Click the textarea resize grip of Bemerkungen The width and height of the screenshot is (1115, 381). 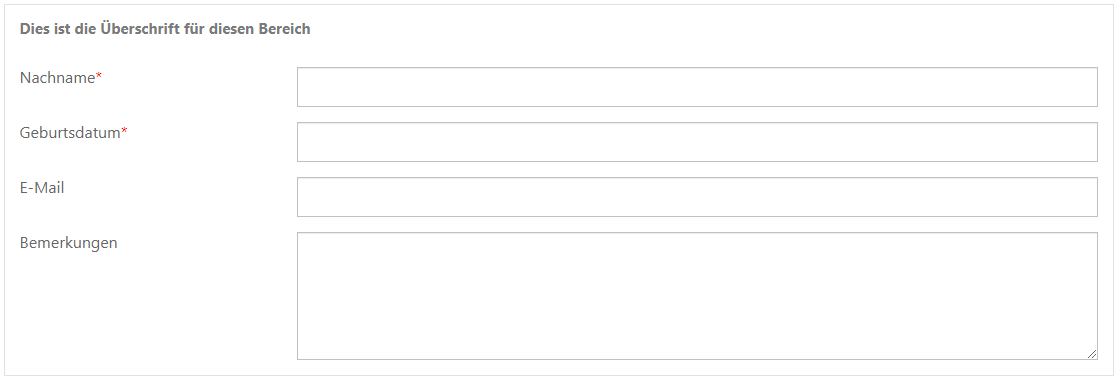[1092, 354]
